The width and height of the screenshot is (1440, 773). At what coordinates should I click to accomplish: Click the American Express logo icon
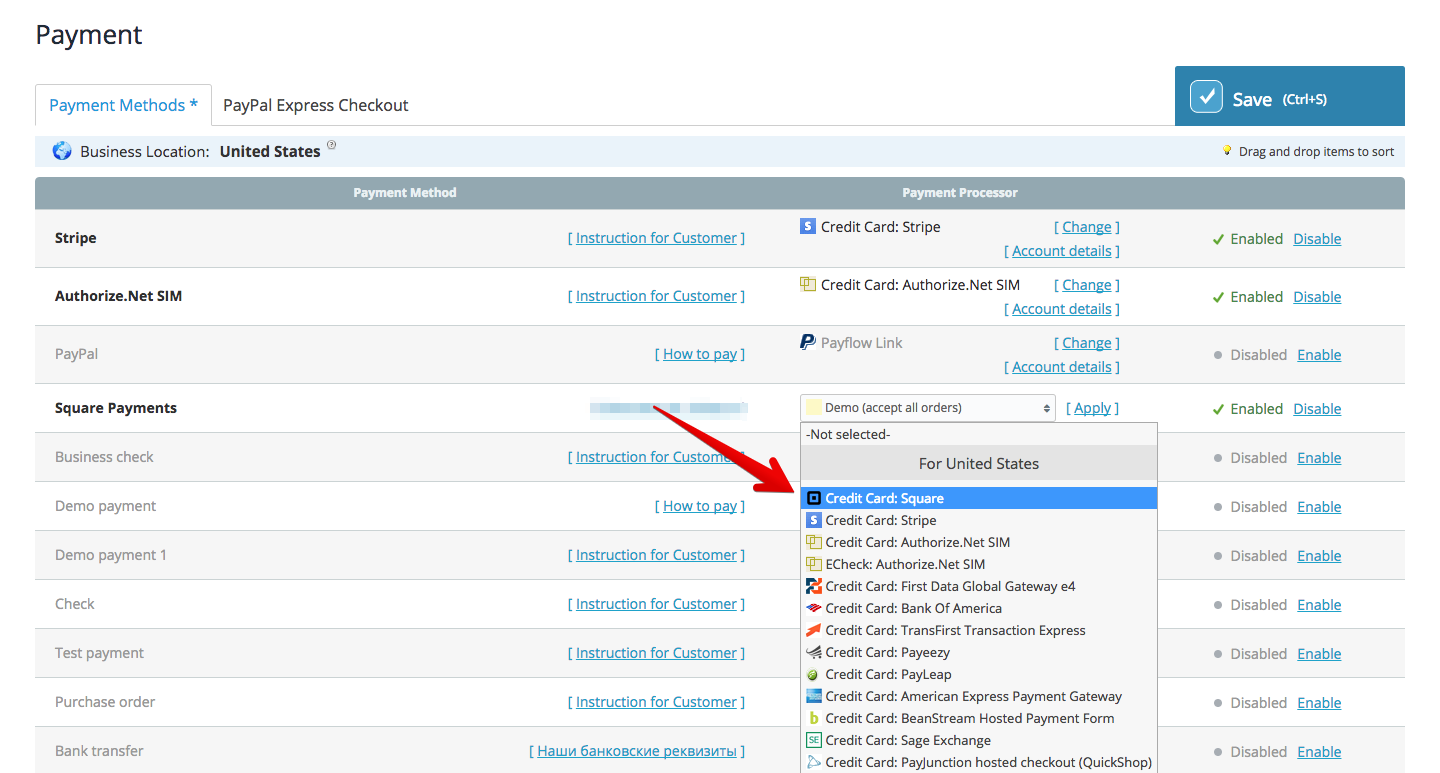(814, 696)
